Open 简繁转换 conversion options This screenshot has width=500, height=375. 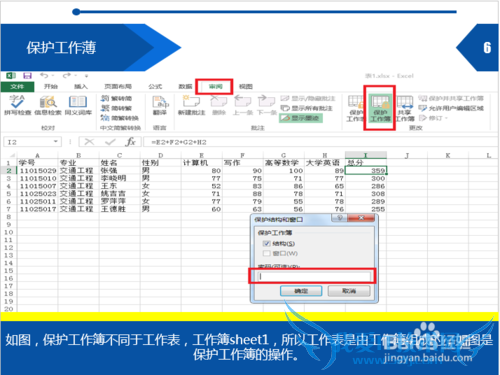coord(120,118)
